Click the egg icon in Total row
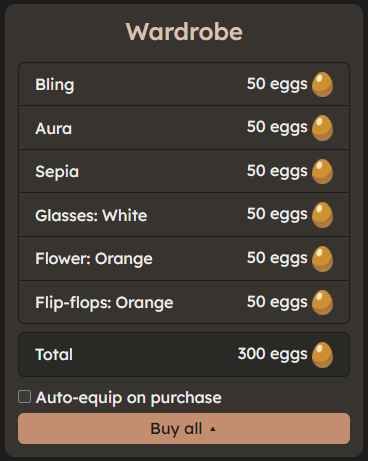This screenshot has height=461, width=368. [322, 355]
